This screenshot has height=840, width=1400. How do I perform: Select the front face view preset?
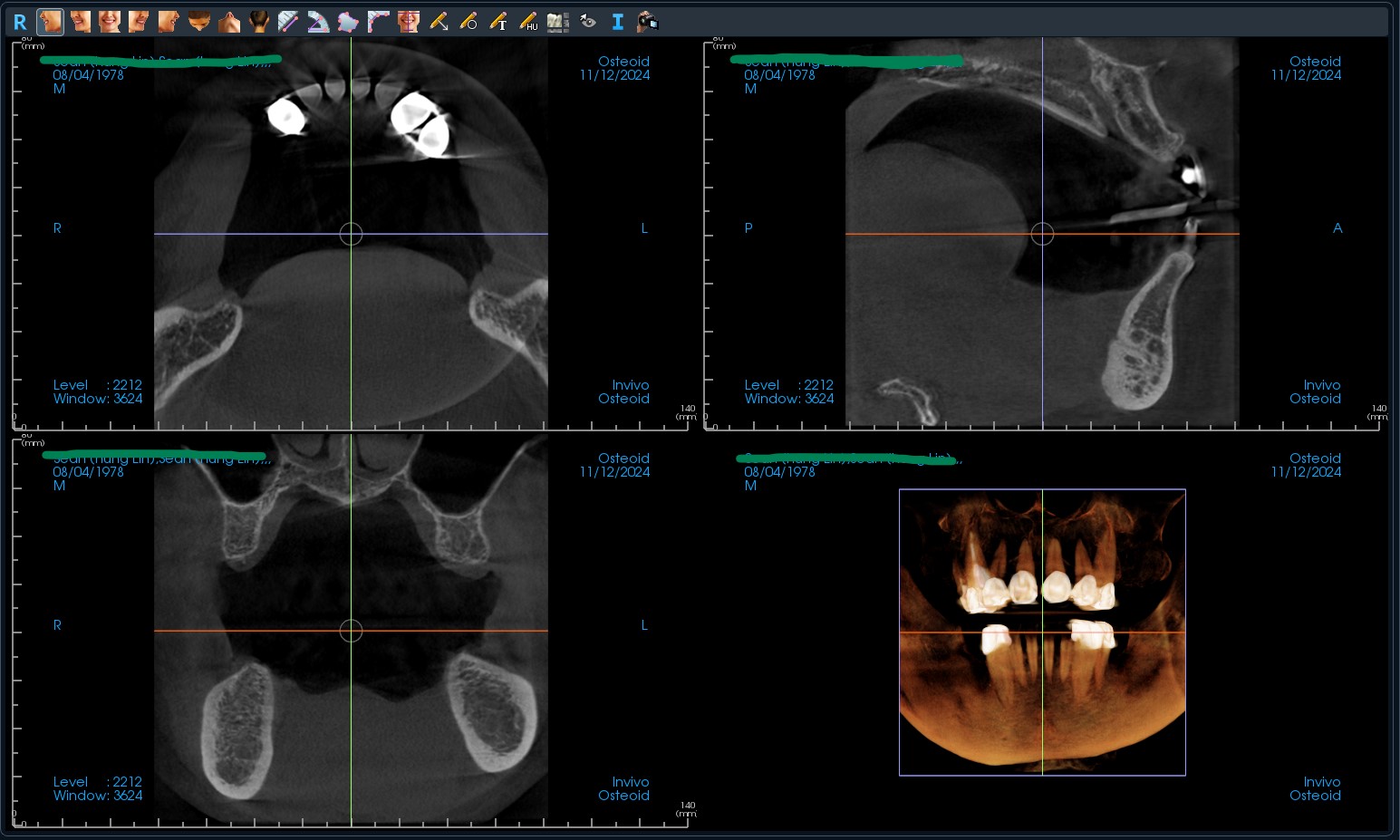(x=110, y=22)
